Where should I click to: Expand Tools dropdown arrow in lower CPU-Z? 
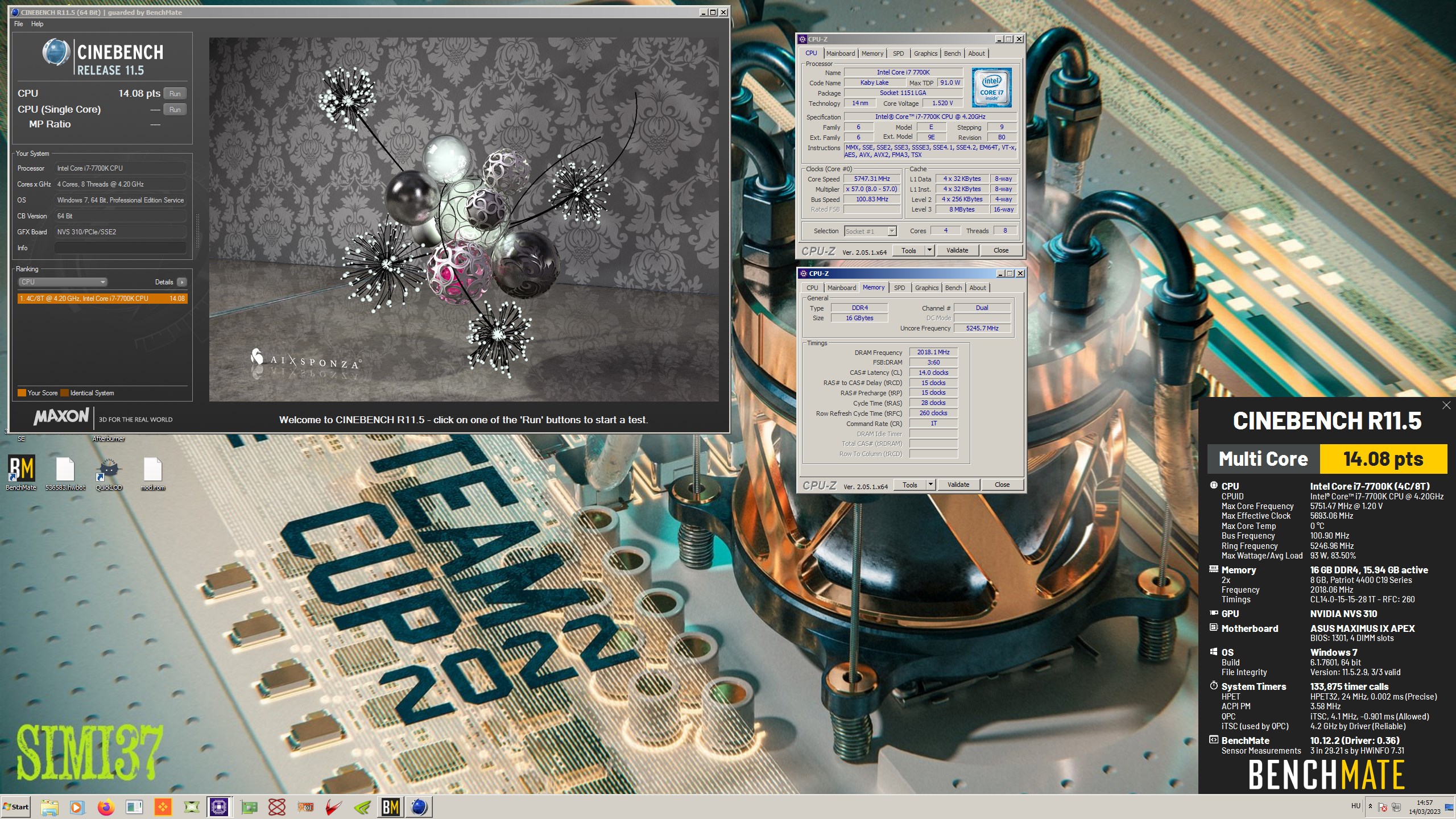(931, 485)
